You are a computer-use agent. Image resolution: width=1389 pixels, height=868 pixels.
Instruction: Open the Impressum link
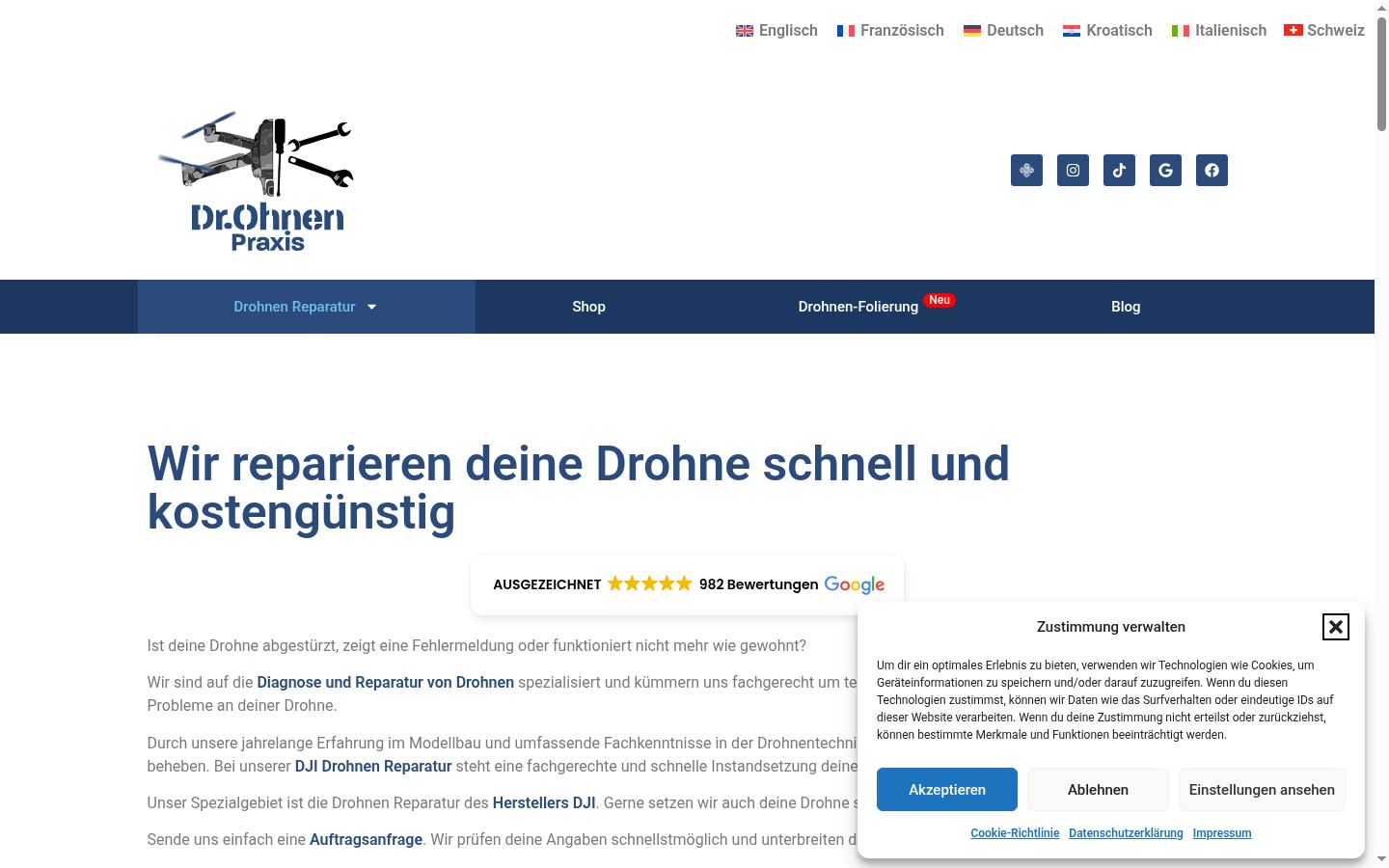[1222, 833]
